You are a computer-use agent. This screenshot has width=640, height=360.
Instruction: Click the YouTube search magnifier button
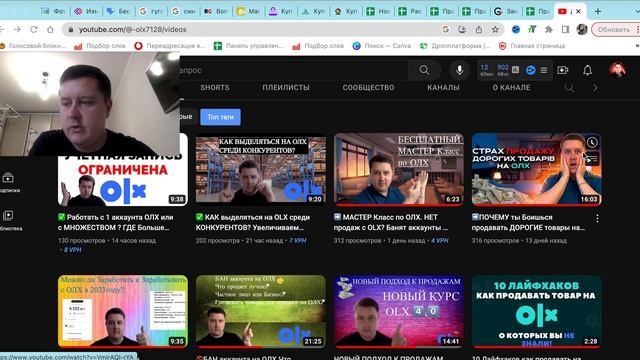pos(424,70)
